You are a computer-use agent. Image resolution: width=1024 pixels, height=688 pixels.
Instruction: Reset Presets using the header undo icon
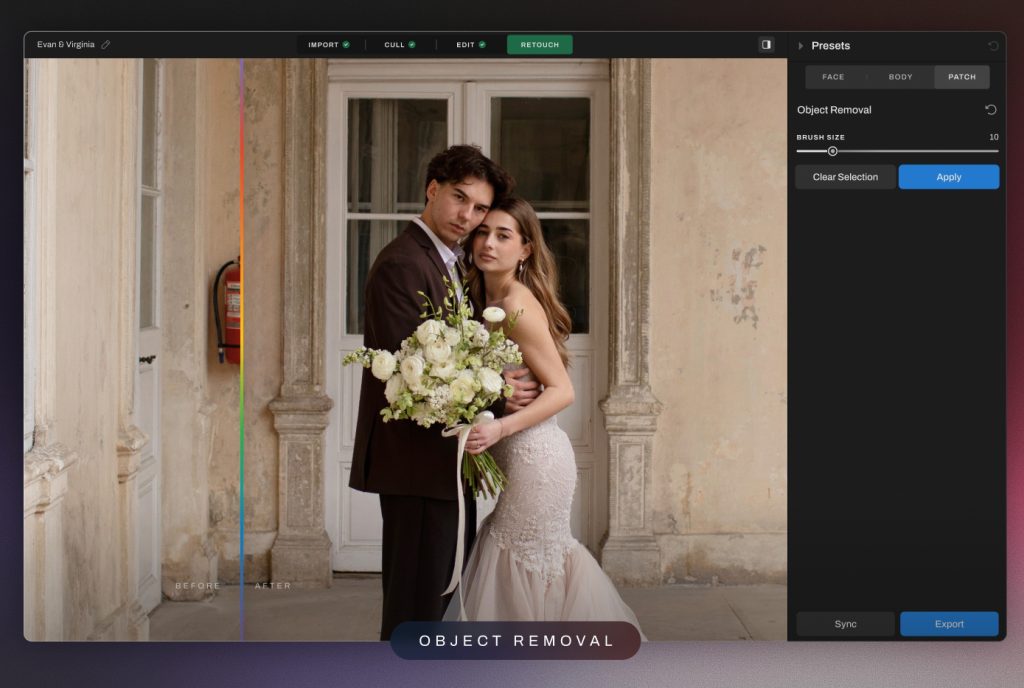coord(993,46)
